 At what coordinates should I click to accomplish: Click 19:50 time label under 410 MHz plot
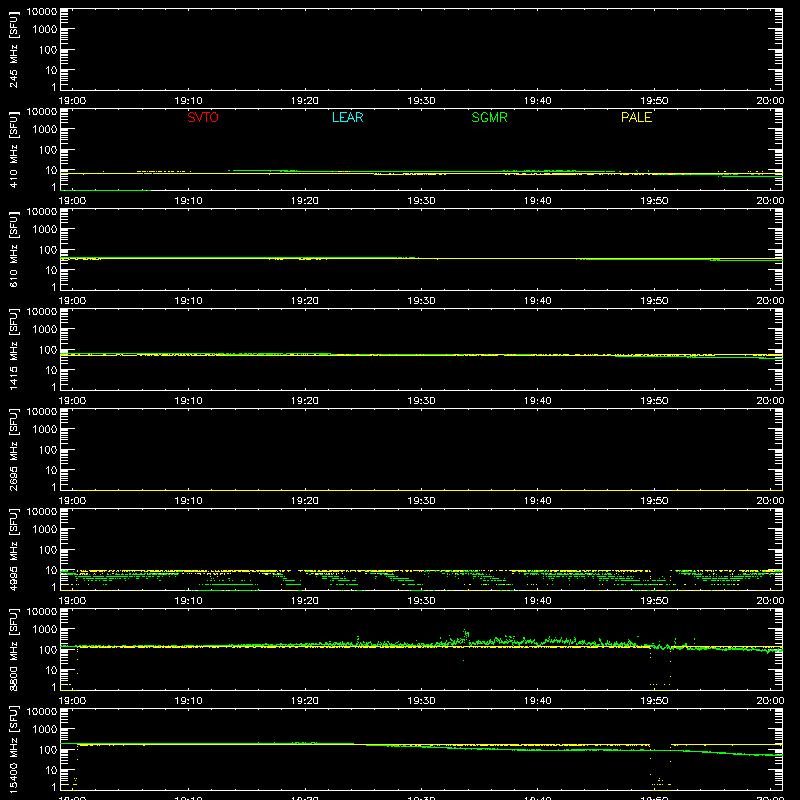654,201
